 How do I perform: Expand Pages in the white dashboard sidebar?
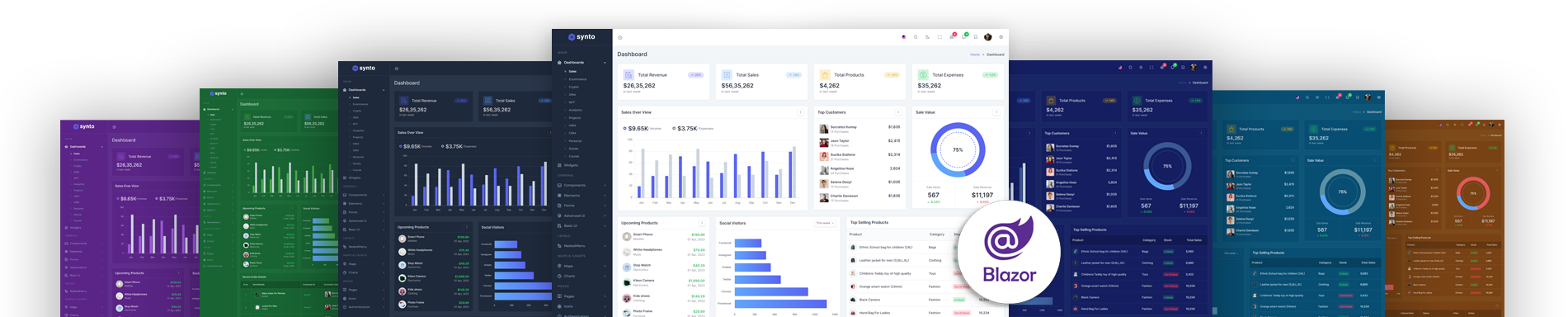pos(582,296)
